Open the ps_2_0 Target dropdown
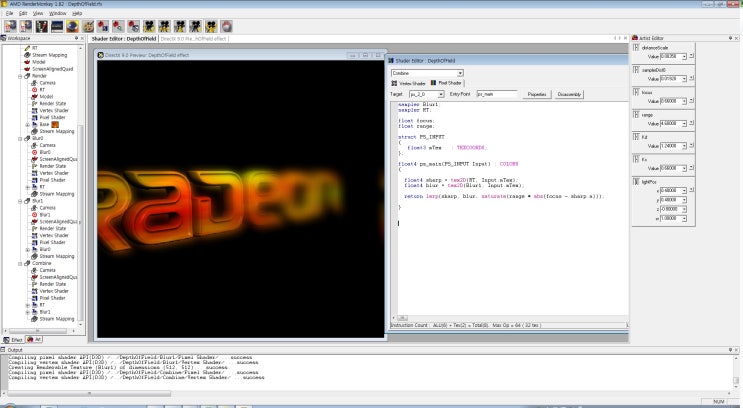Image resolution: width=743 pixels, height=408 pixels. 442,94
